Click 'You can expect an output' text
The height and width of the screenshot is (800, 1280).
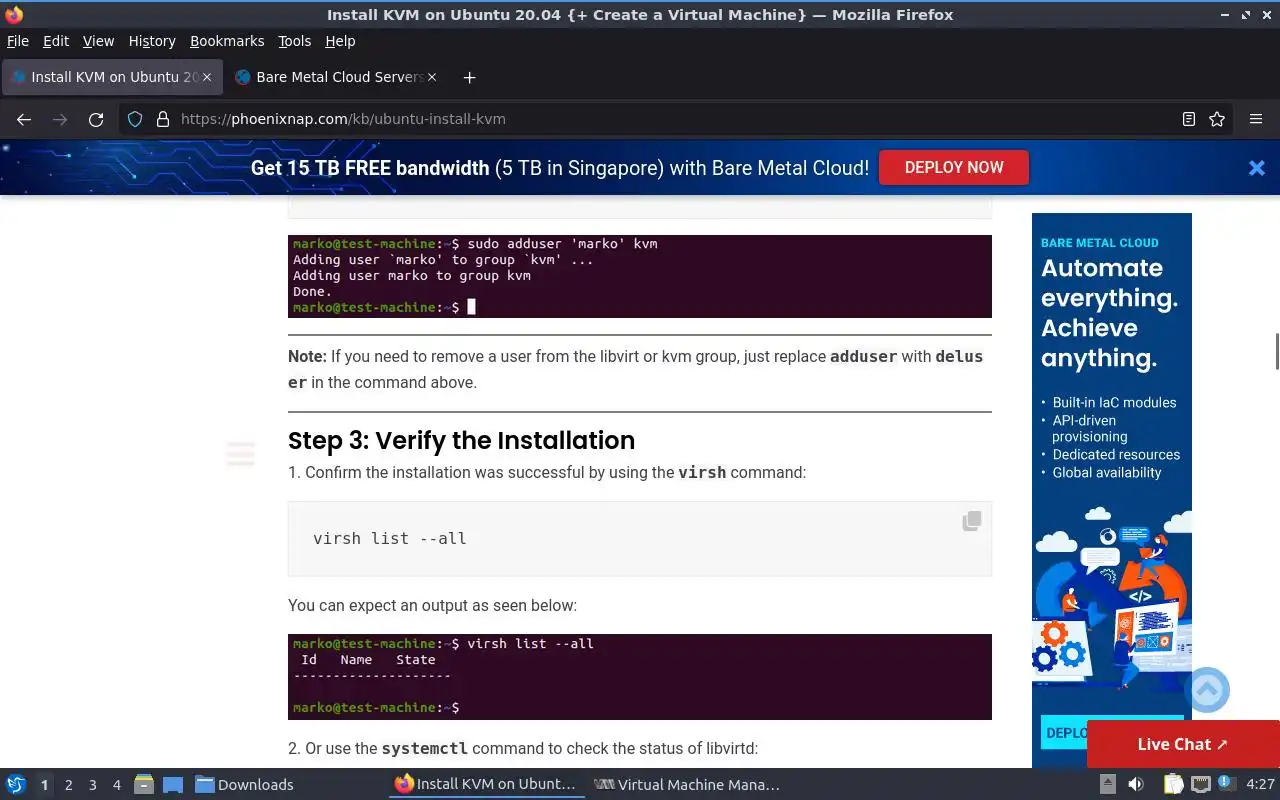coord(432,605)
